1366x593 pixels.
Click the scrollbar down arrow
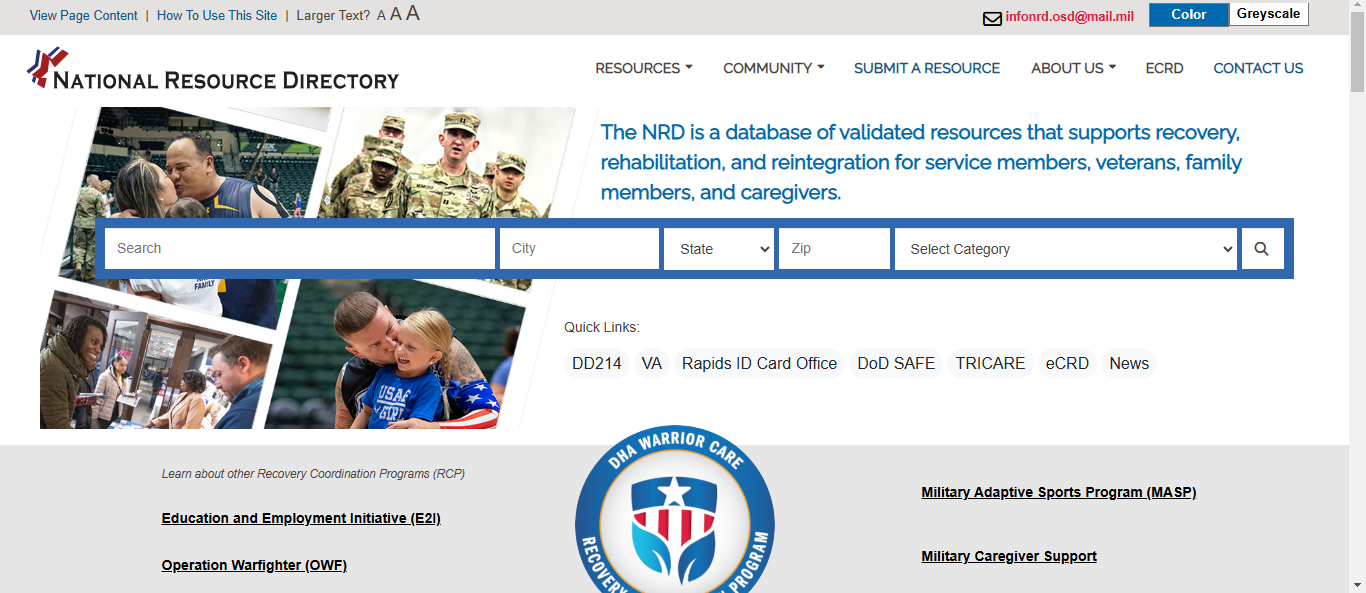1357,585
